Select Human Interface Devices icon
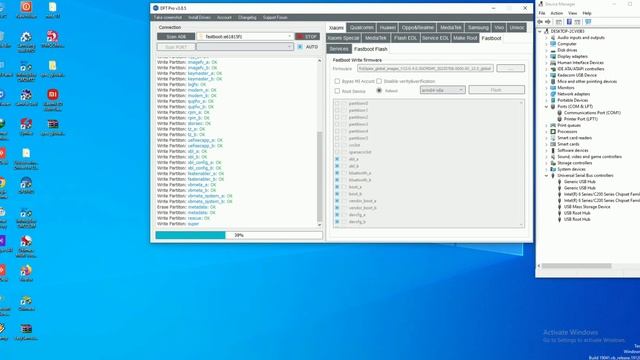Screen dimensions: 640x360 pos(553,62)
